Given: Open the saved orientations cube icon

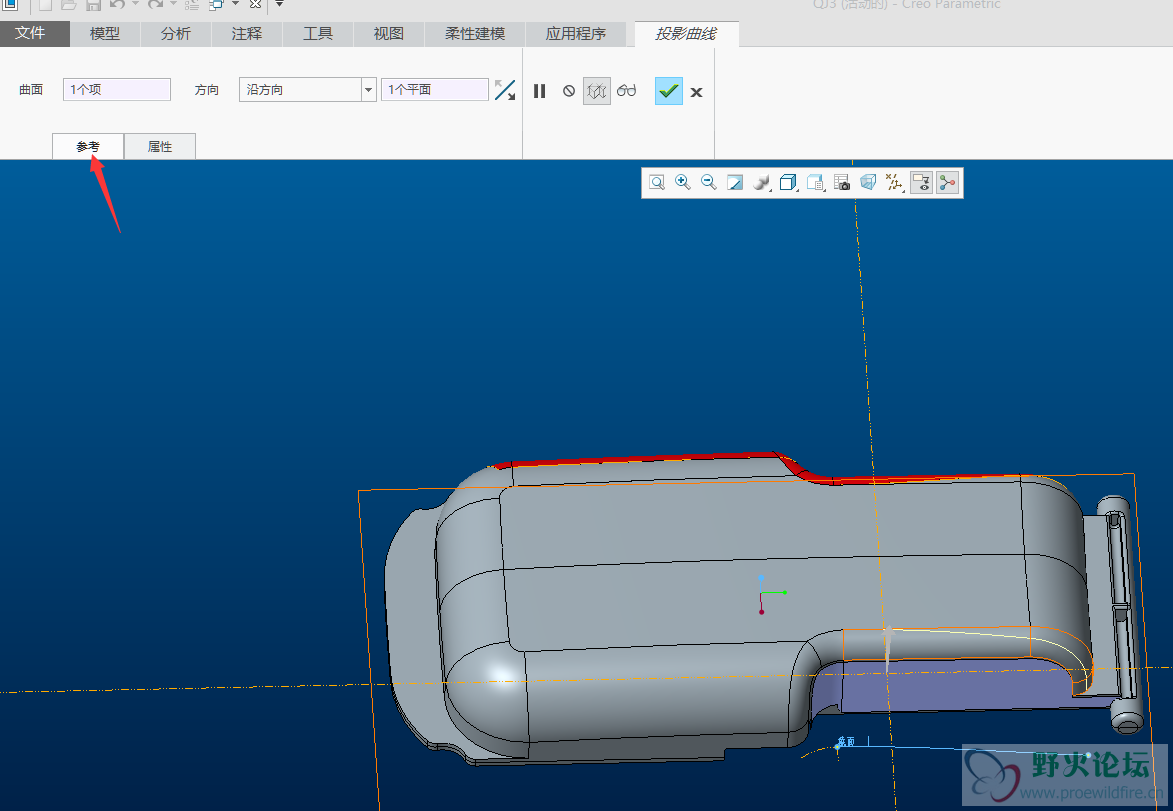Looking at the screenshot, I should tap(788, 183).
